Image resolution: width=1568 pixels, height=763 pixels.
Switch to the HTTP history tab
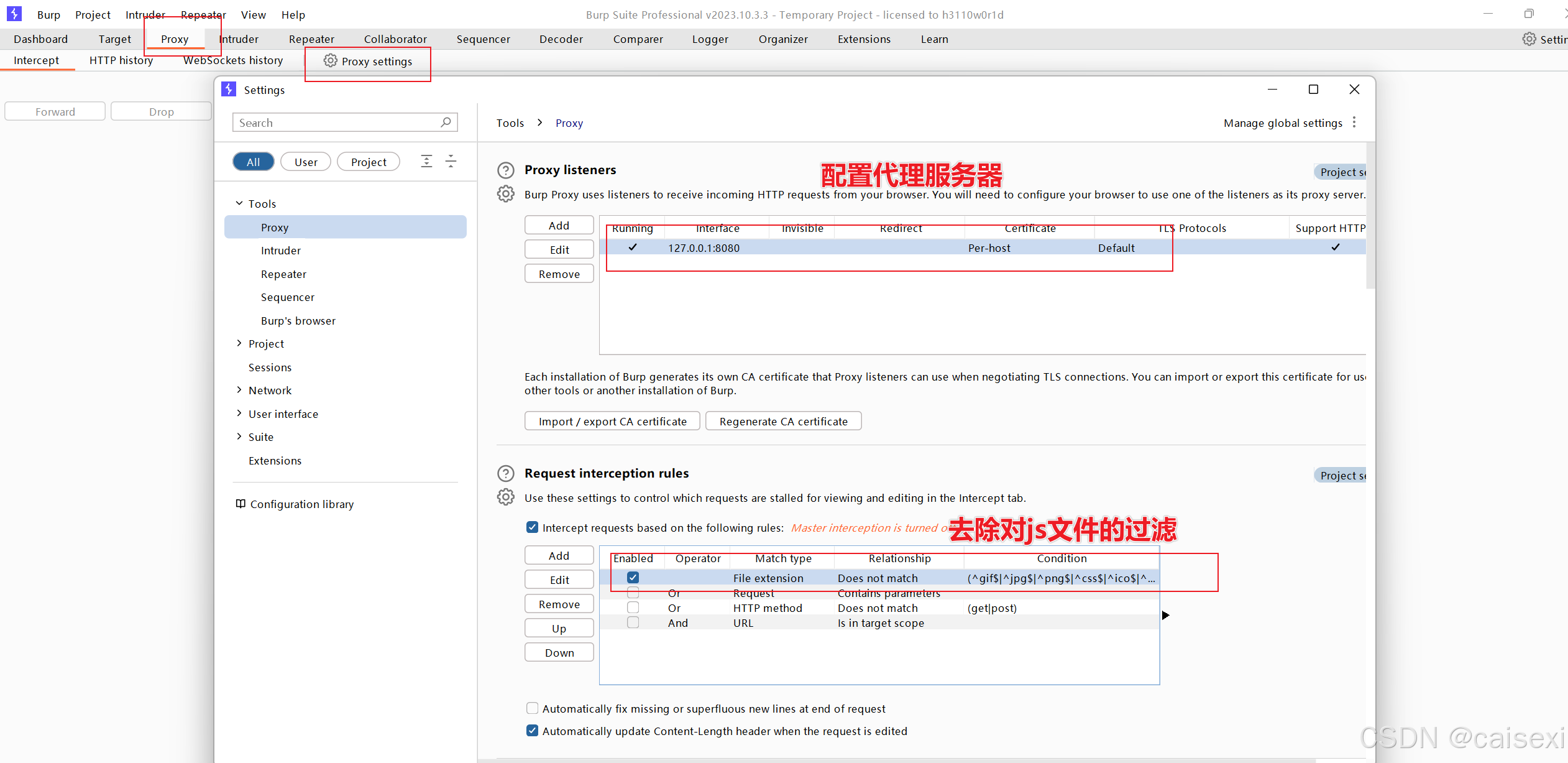(121, 60)
